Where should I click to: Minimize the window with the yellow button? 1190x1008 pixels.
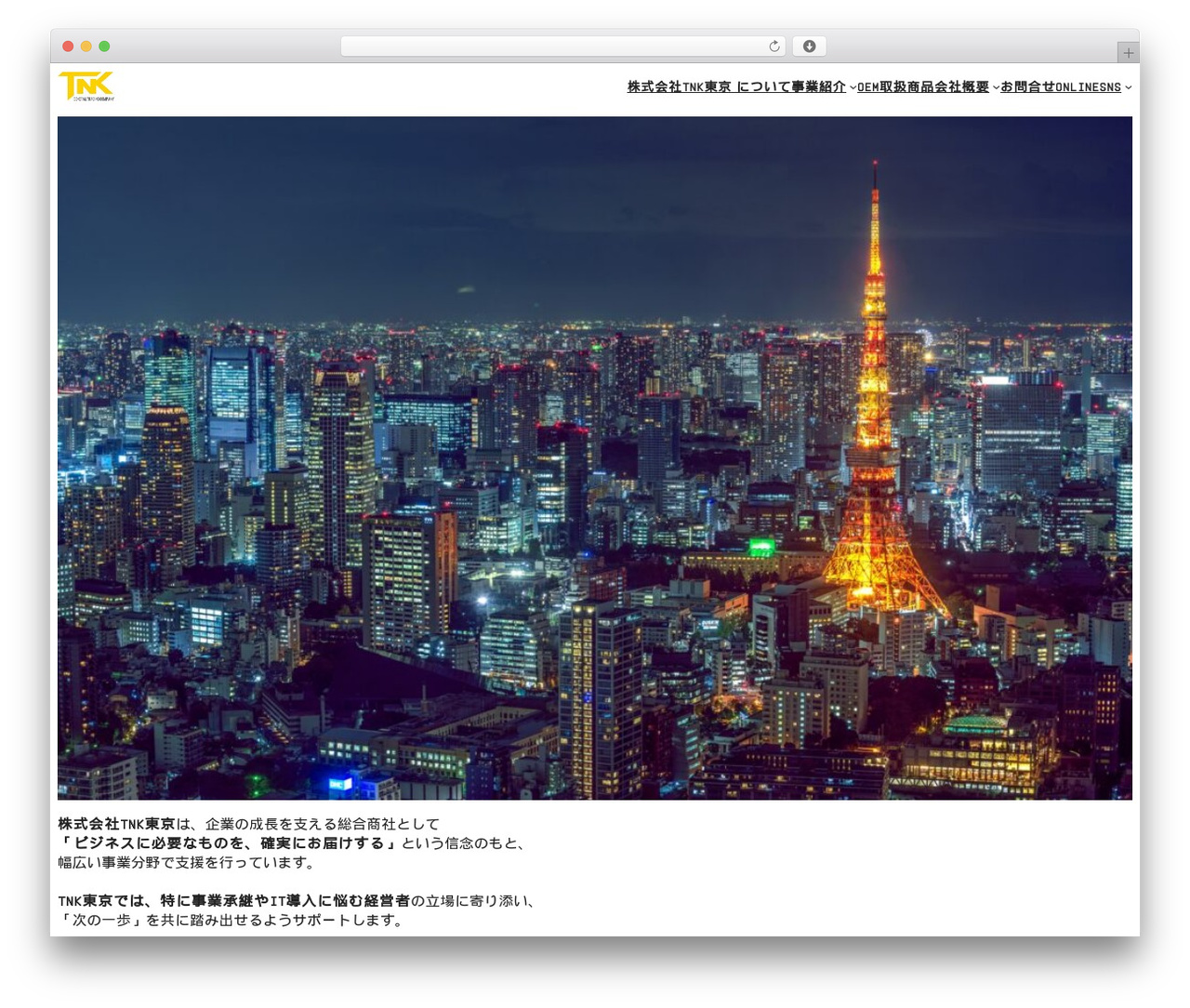pyautogui.click(x=86, y=46)
